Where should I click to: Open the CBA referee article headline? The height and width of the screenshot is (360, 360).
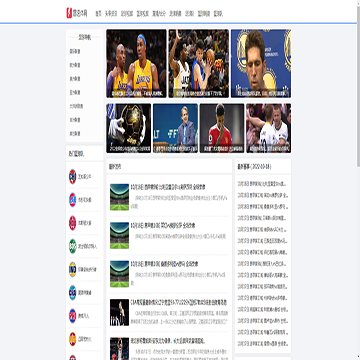coord(179,303)
